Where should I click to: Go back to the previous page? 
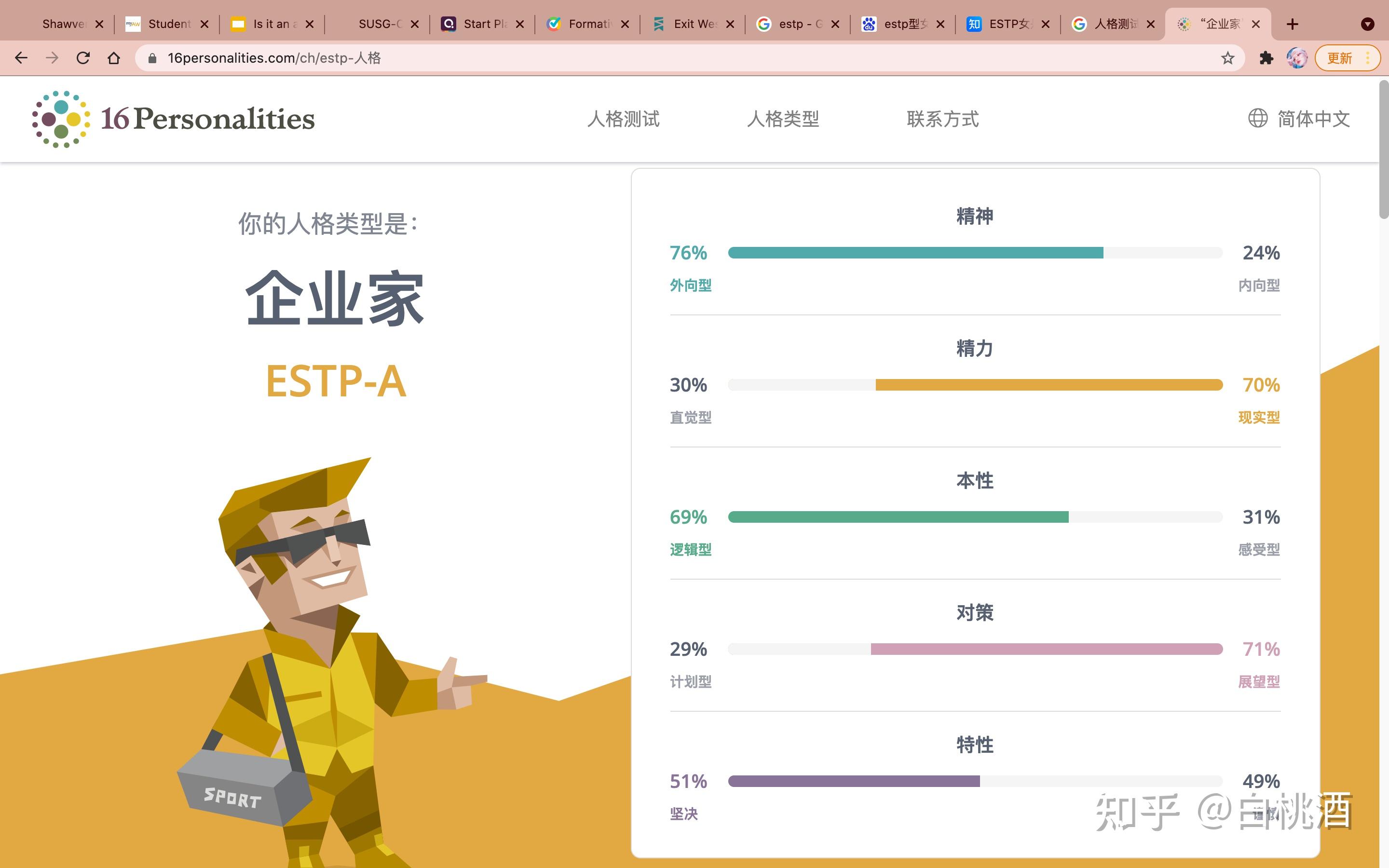pyautogui.click(x=21, y=58)
